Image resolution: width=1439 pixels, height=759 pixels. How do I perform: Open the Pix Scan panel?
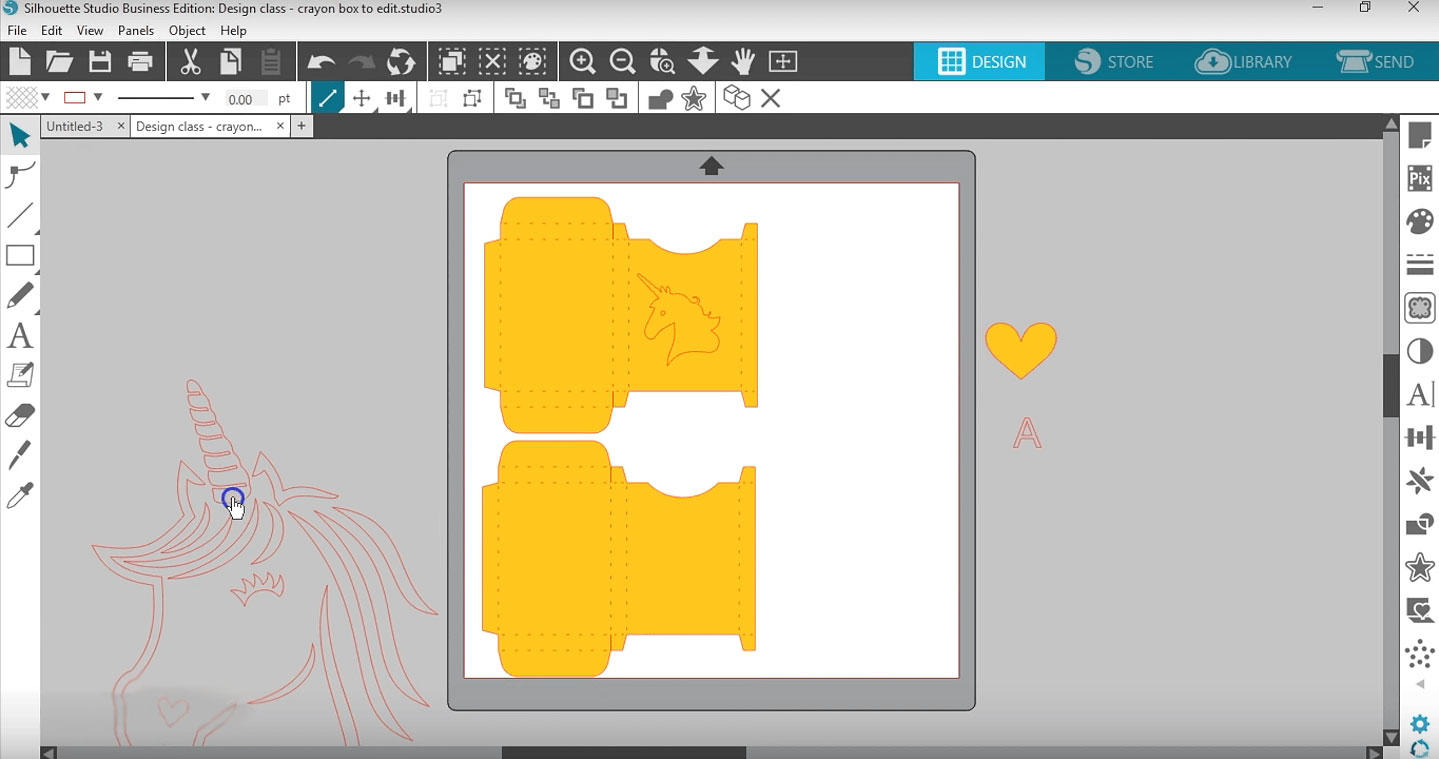pos(1419,179)
